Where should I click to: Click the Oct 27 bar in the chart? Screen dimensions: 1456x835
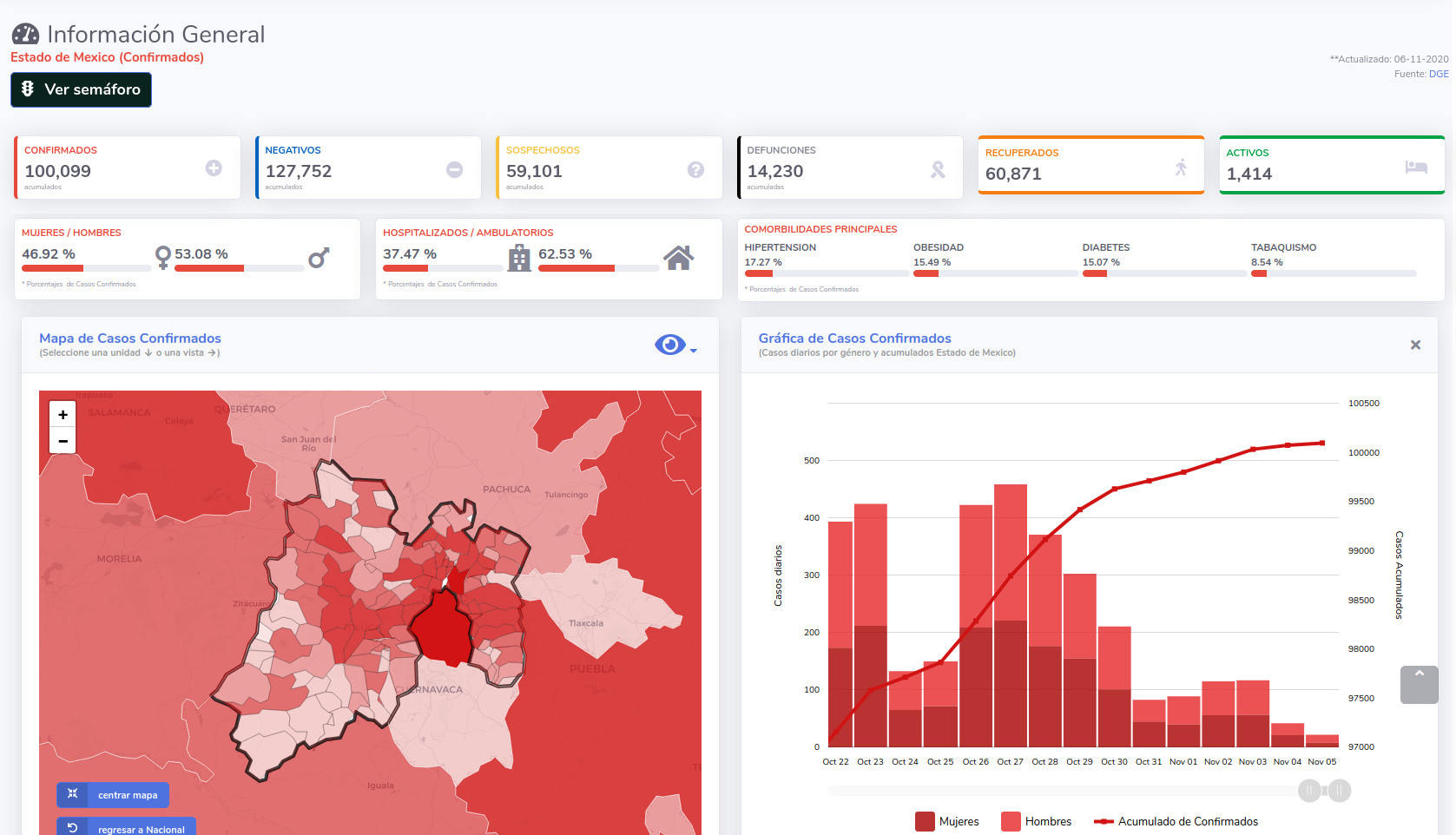1011,615
